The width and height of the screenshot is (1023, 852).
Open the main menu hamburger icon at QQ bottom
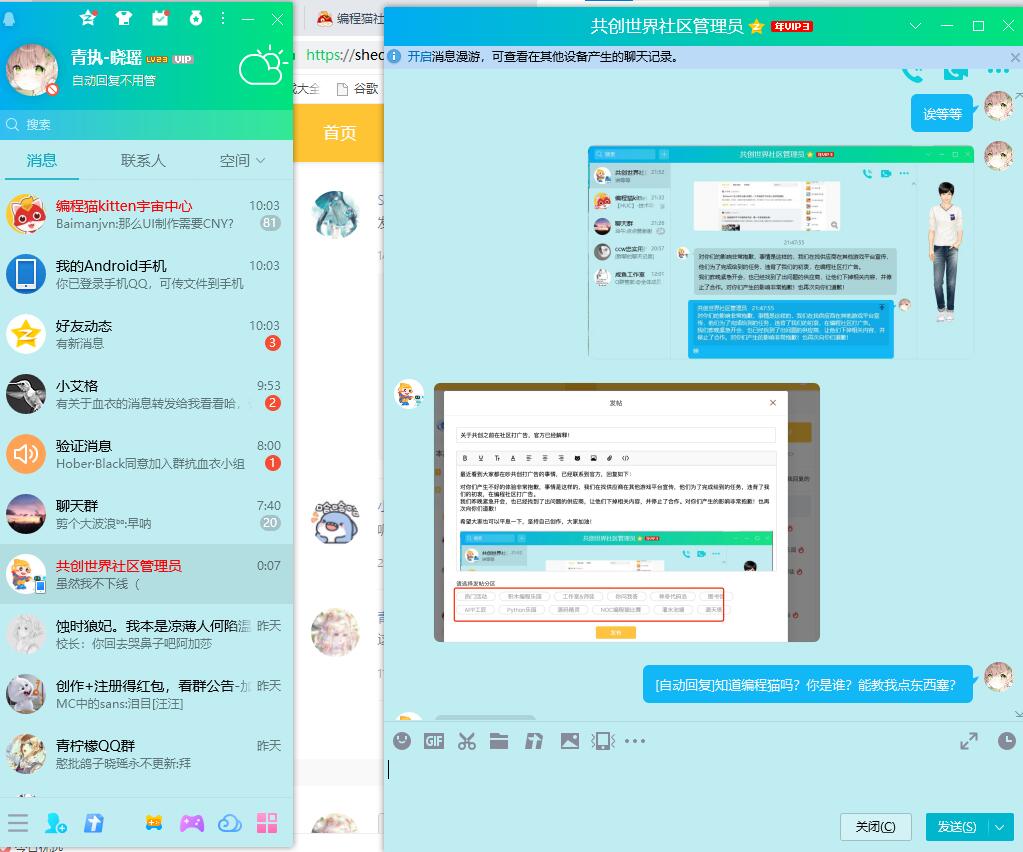[x=18, y=823]
